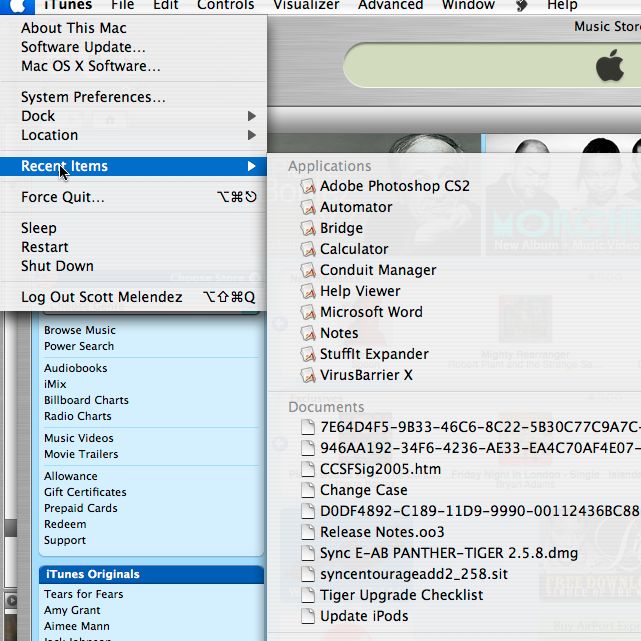View Radio Charts
Image resolution: width=641 pixels, height=641 pixels.
coord(78,416)
